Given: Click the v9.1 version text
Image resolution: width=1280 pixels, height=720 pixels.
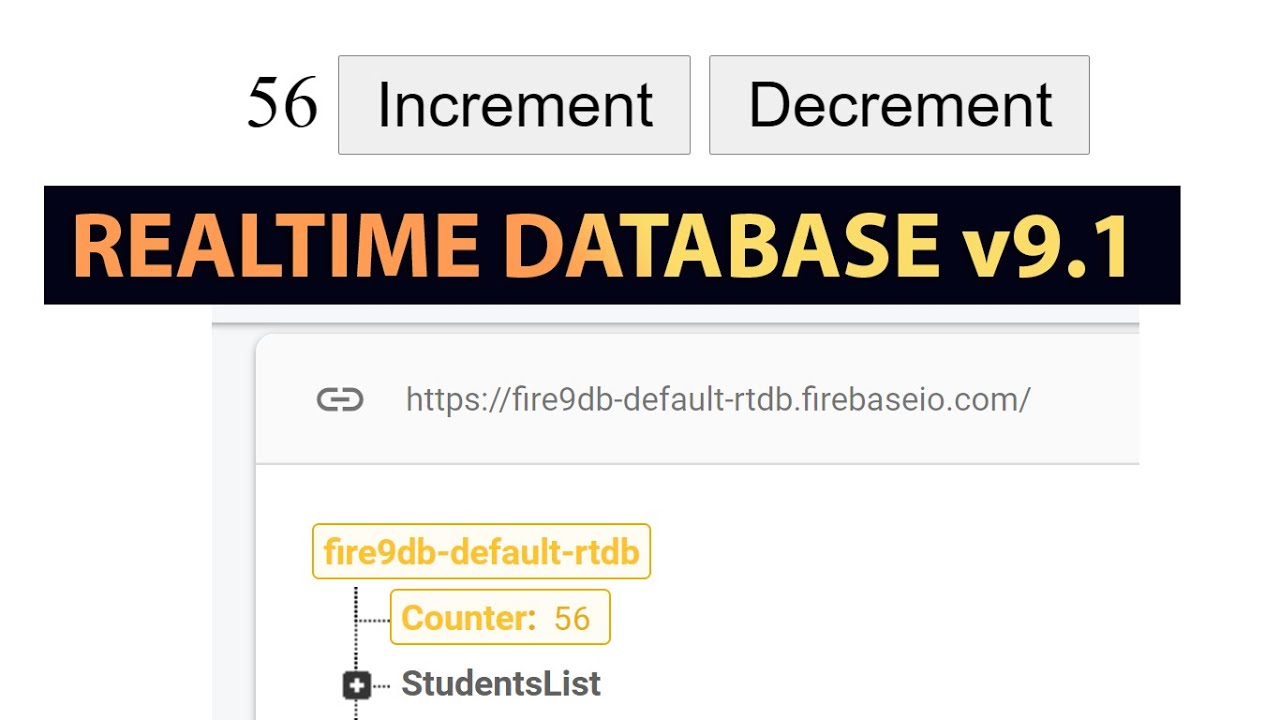Looking at the screenshot, I should tap(1045, 246).
